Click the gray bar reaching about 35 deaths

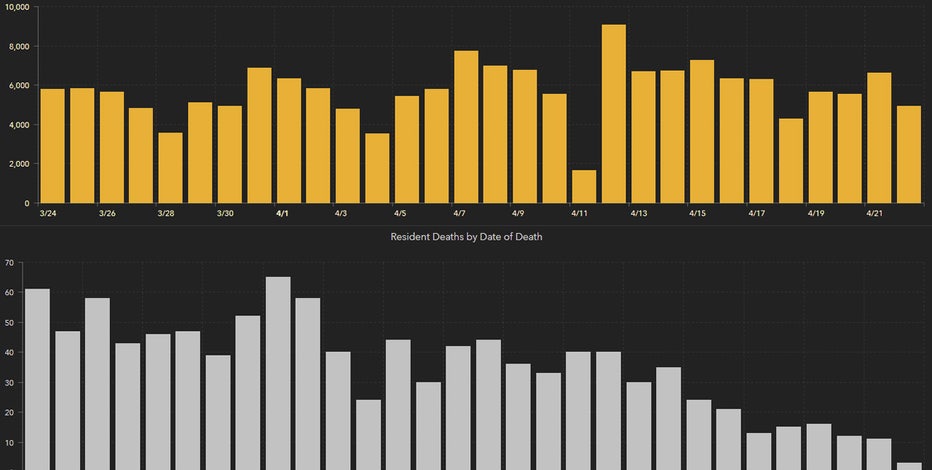669,418
